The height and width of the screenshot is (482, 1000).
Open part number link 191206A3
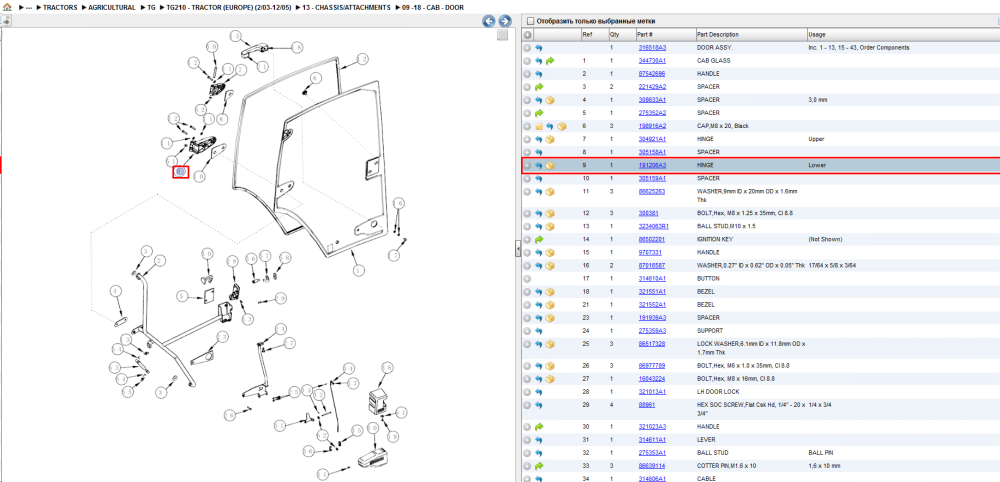[652, 165]
